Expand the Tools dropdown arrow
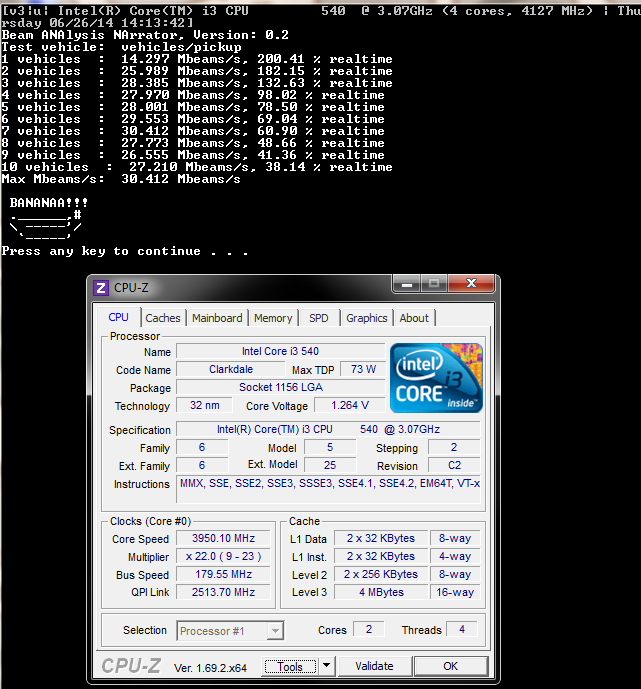This screenshot has height=689, width=641. pyautogui.click(x=326, y=666)
